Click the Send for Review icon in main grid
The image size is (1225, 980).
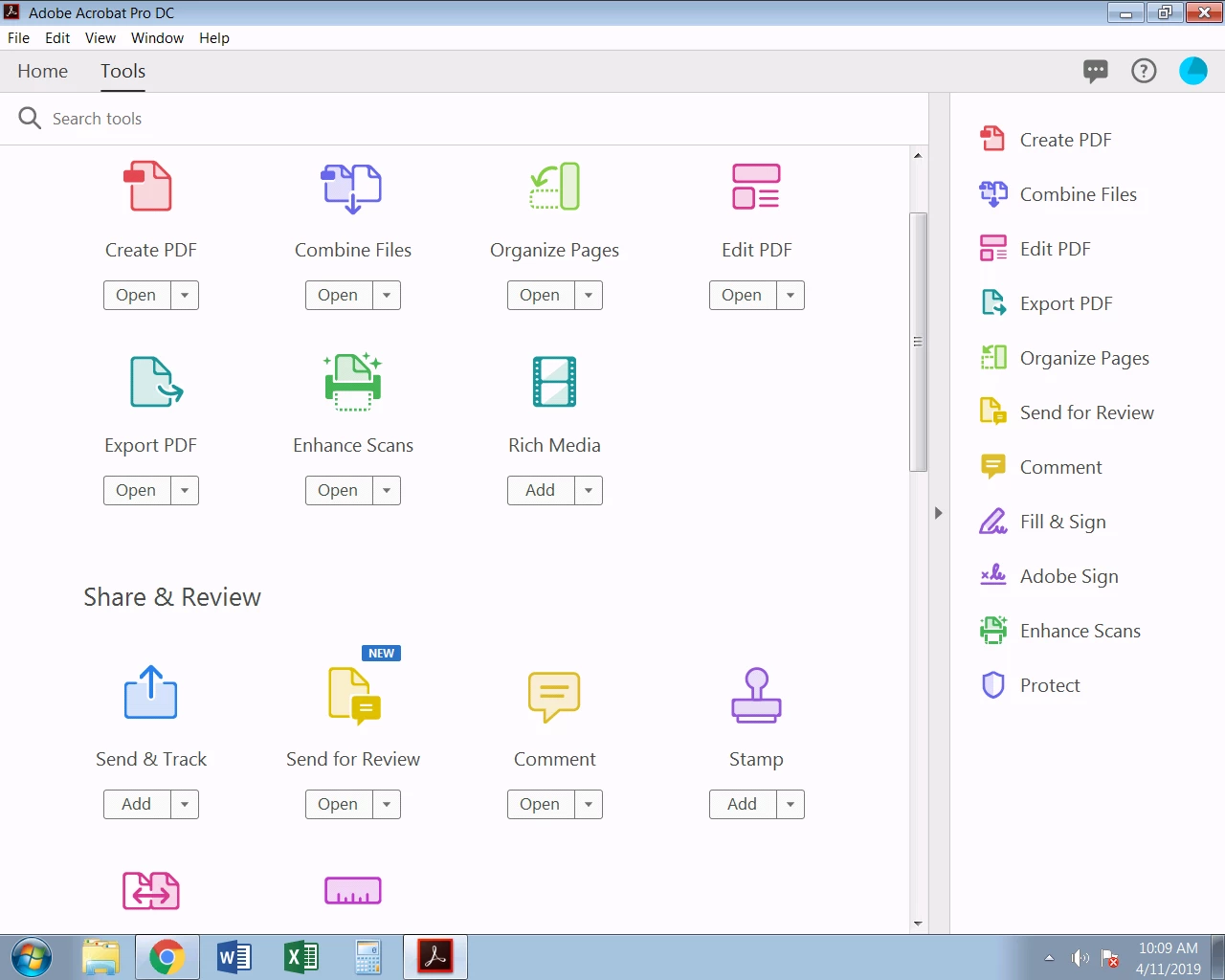point(355,695)
